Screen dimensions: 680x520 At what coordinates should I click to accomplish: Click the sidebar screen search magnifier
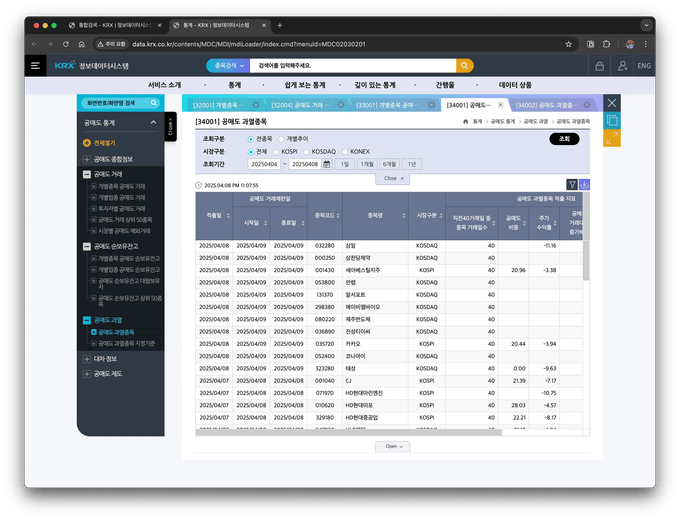[154, 103]
